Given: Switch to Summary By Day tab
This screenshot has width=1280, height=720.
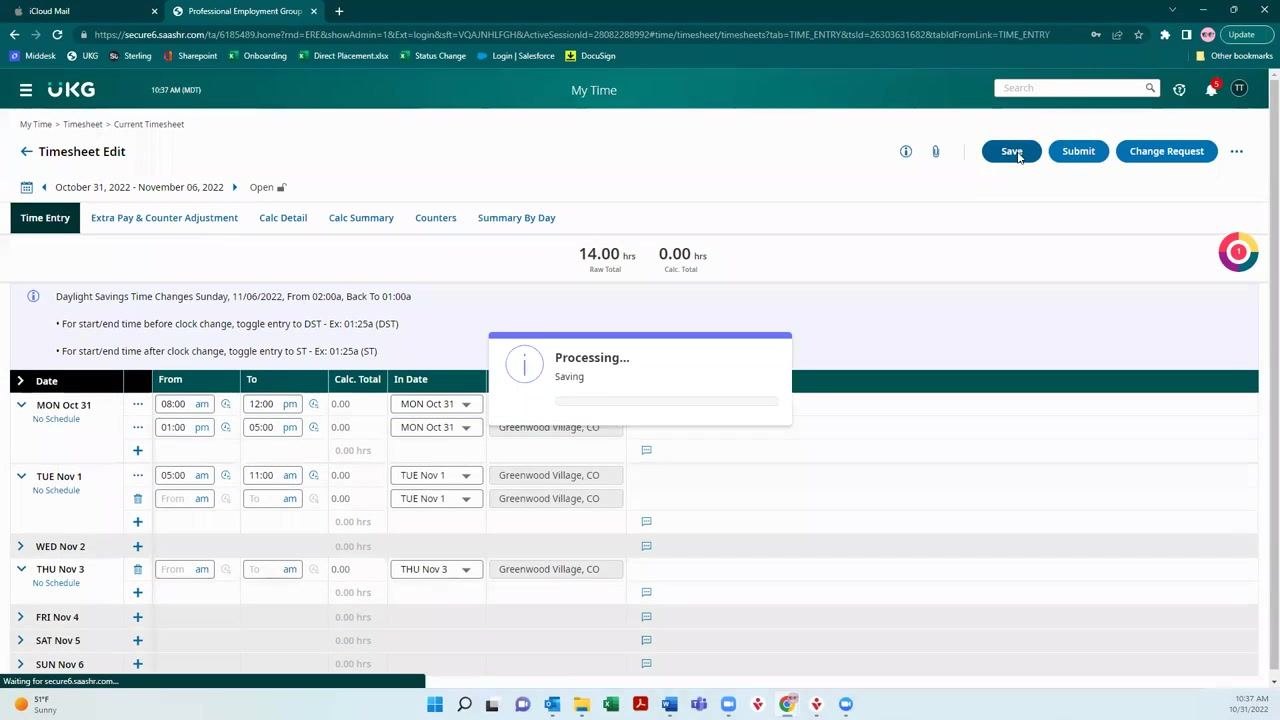Looking at the screenshot, I should pos(516,218).
